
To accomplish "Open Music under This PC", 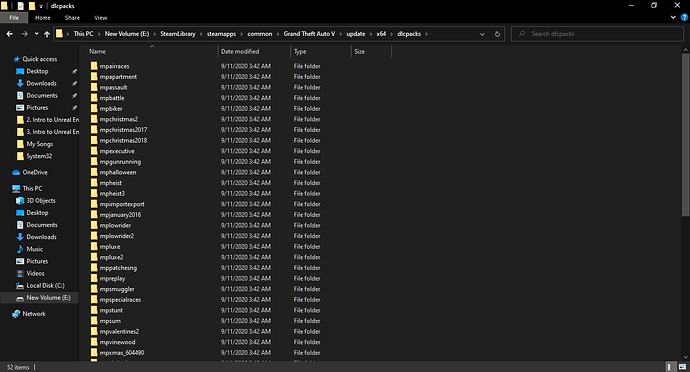I will 34,249.
